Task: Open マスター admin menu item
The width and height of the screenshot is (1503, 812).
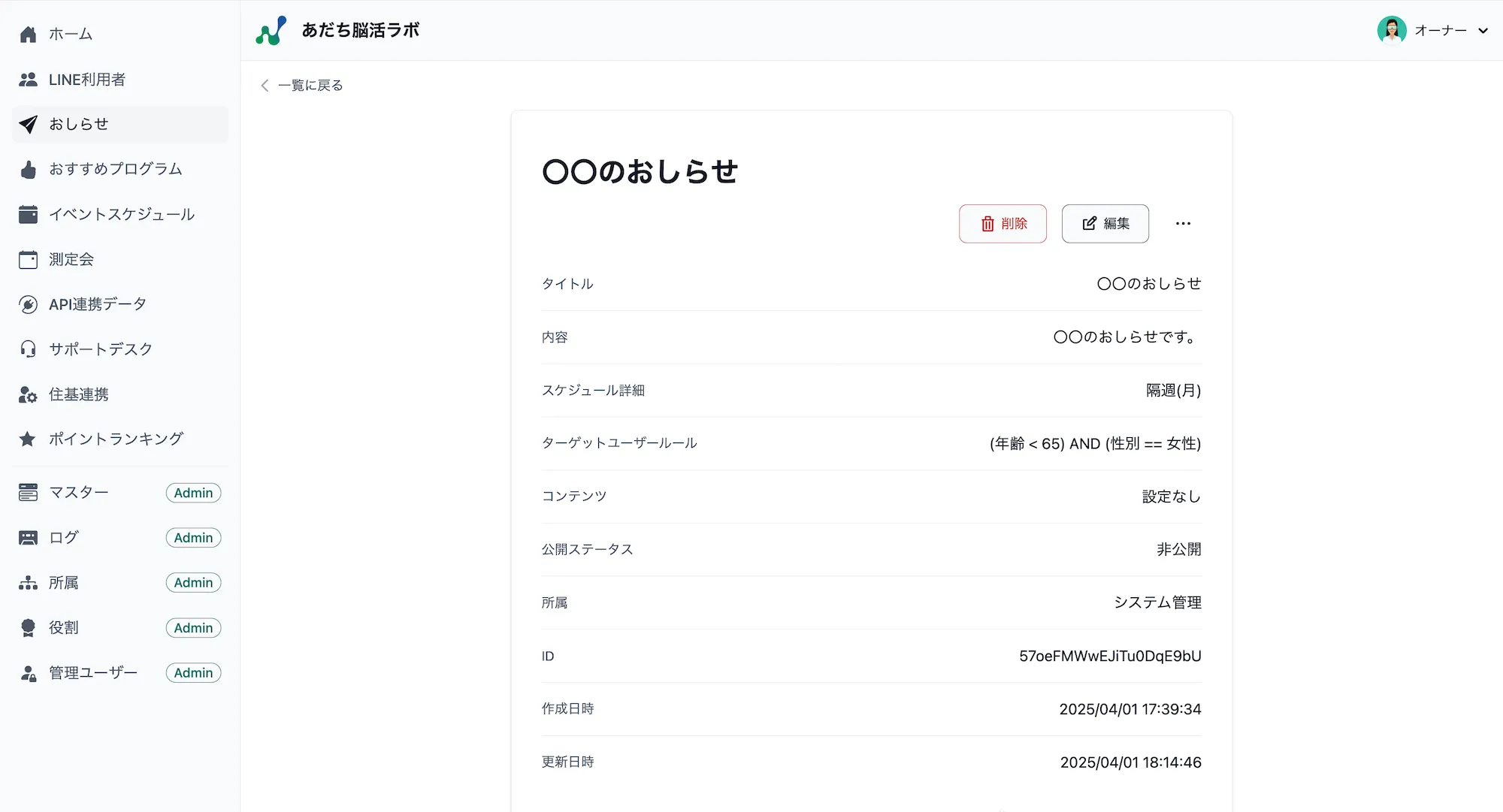Action: point(120,493)
